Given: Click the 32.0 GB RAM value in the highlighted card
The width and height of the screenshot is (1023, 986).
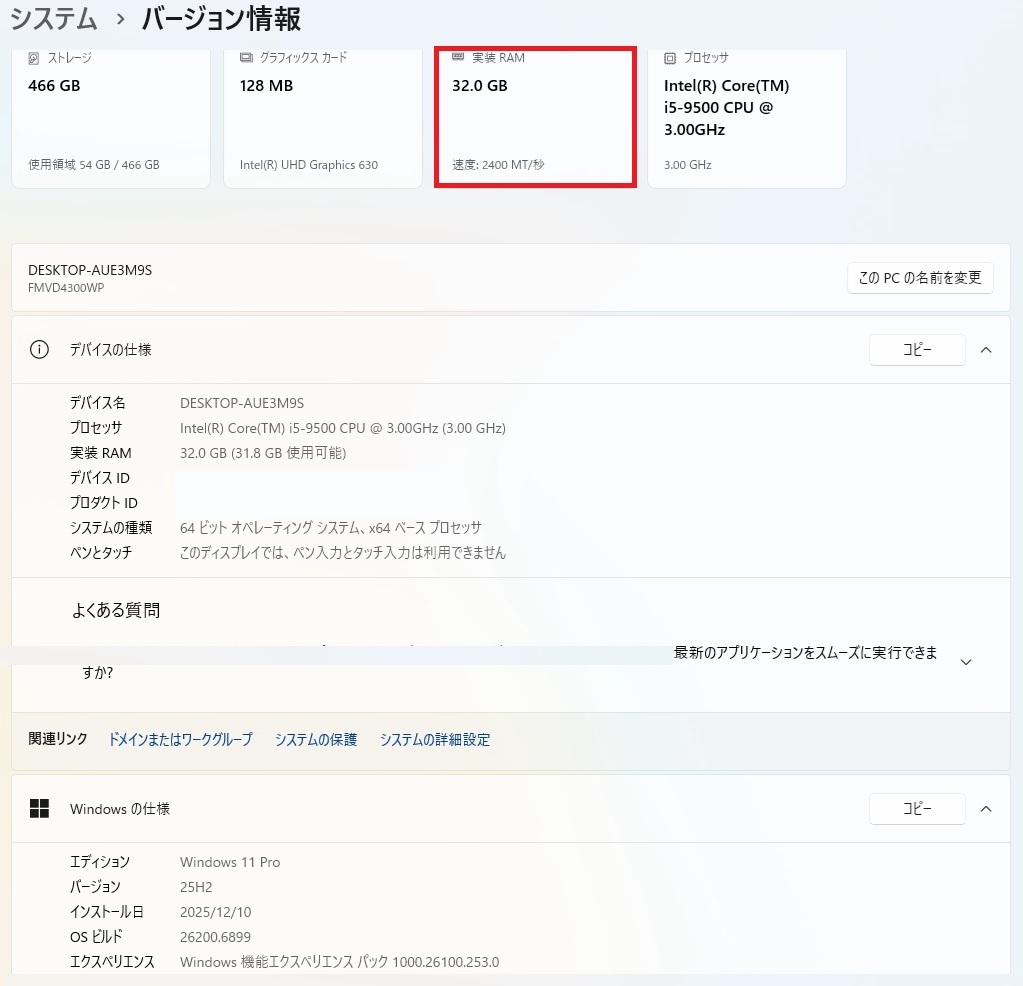Looking at the screenshot, I should pos(480,86).
